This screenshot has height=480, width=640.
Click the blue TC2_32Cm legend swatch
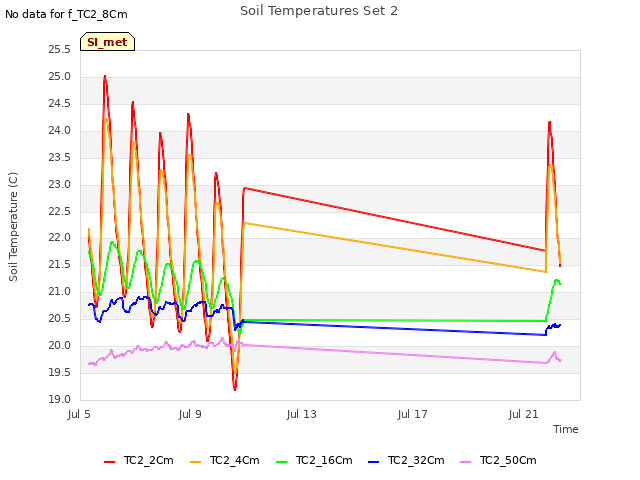coord(373,462)
